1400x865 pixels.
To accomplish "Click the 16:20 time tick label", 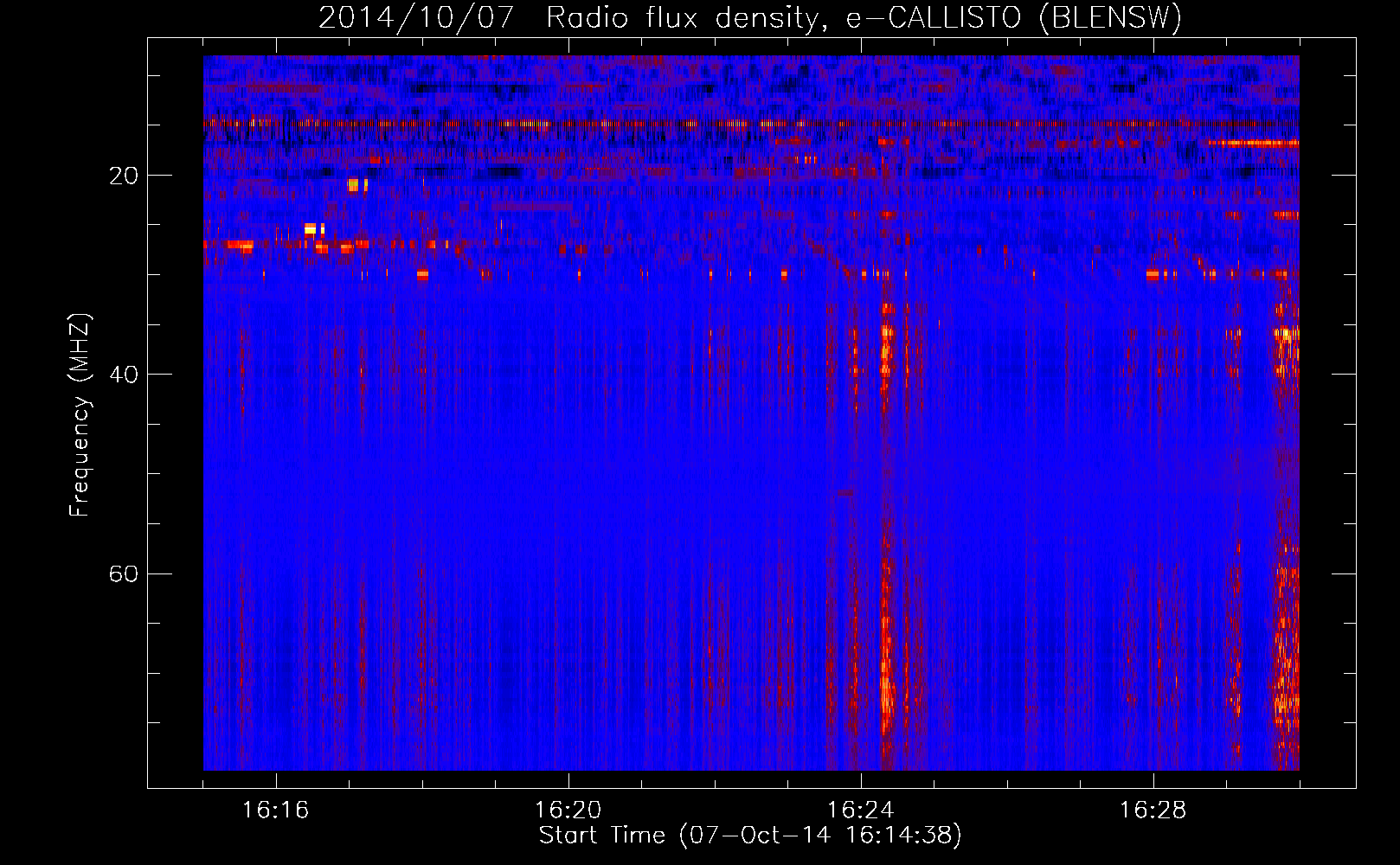I will point(568,811).
